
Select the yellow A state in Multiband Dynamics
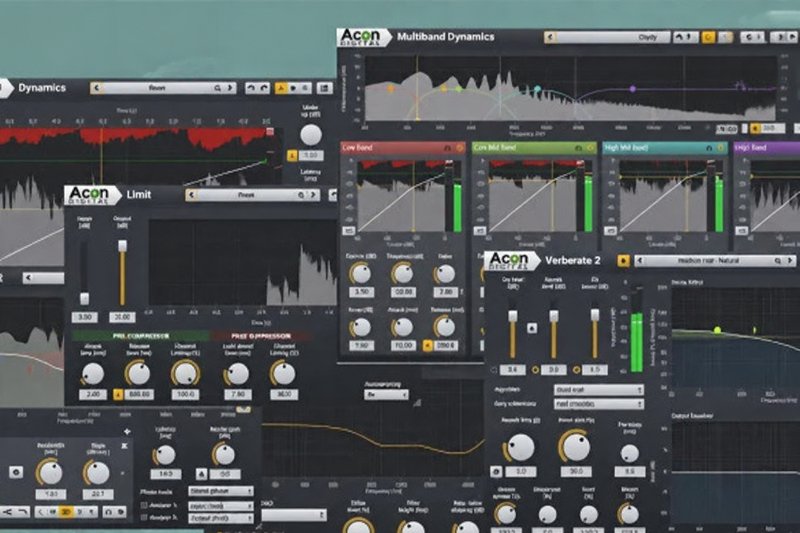(x=708, y=37)
